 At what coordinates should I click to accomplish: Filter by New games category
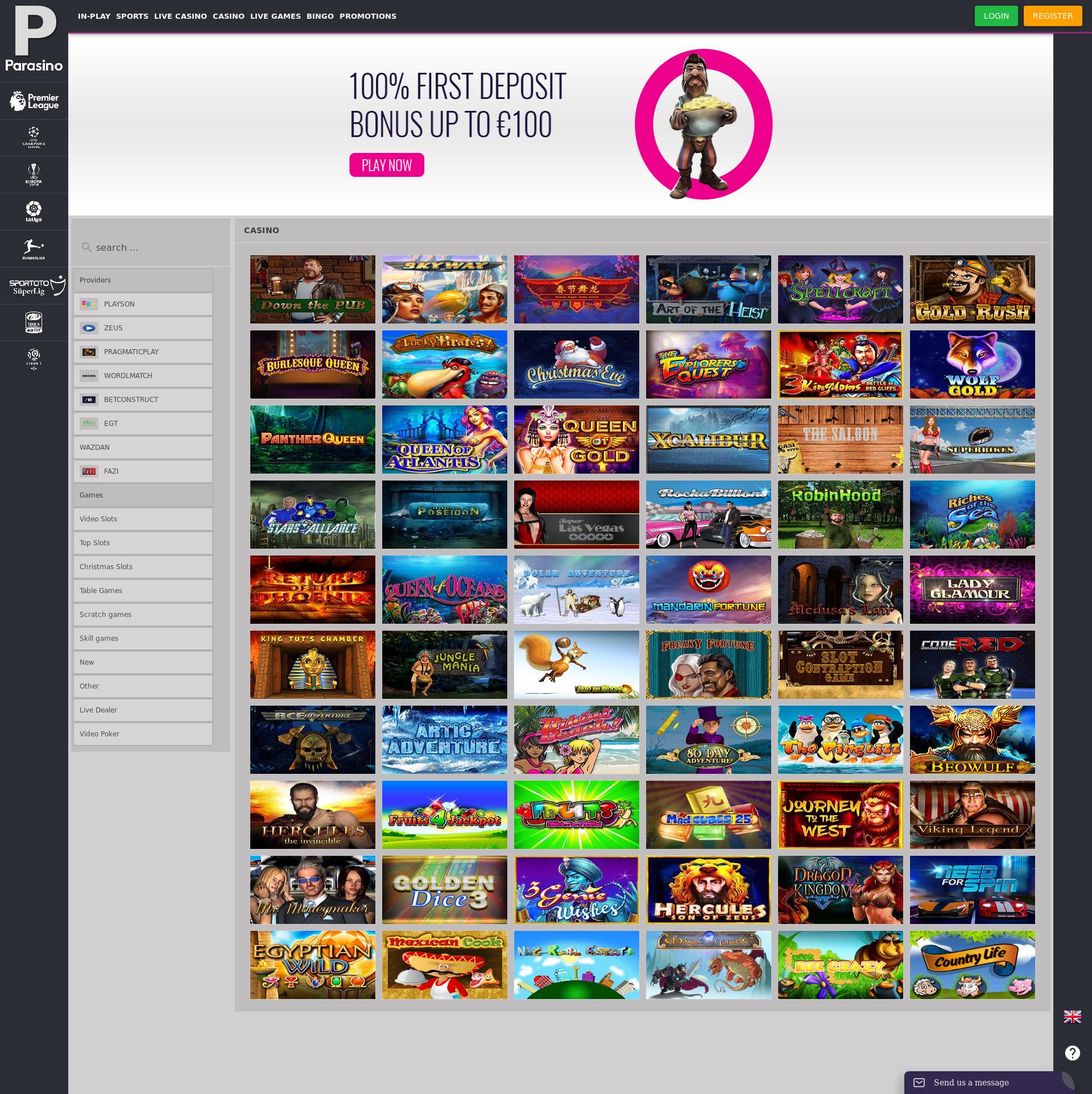coord(143,662)
